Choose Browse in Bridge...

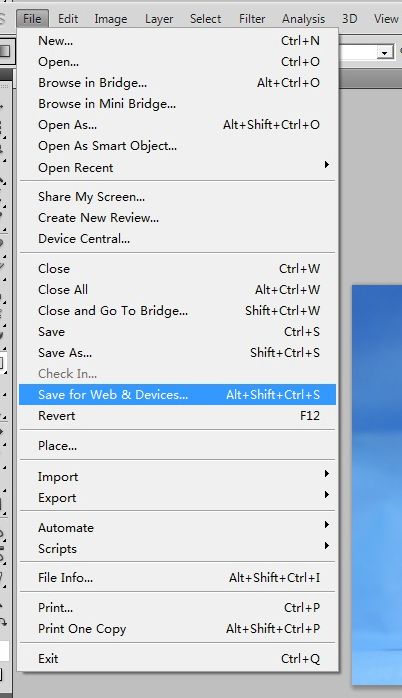(x=177, y=82)
